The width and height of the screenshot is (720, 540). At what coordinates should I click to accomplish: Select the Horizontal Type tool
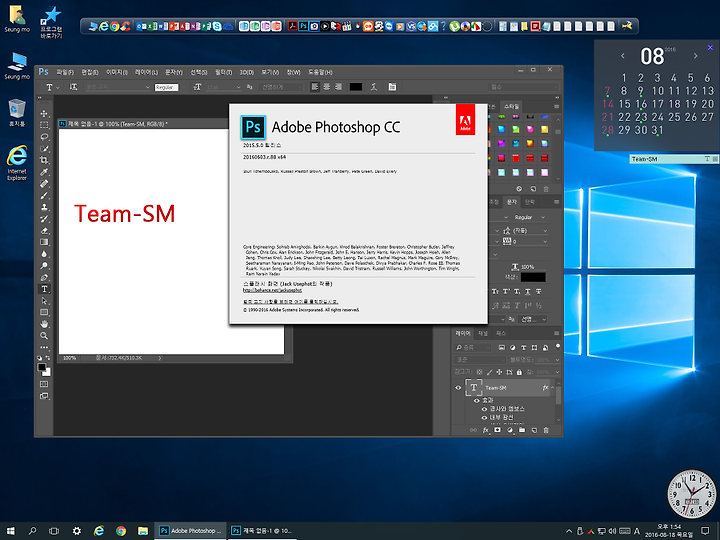pos(44,289)
